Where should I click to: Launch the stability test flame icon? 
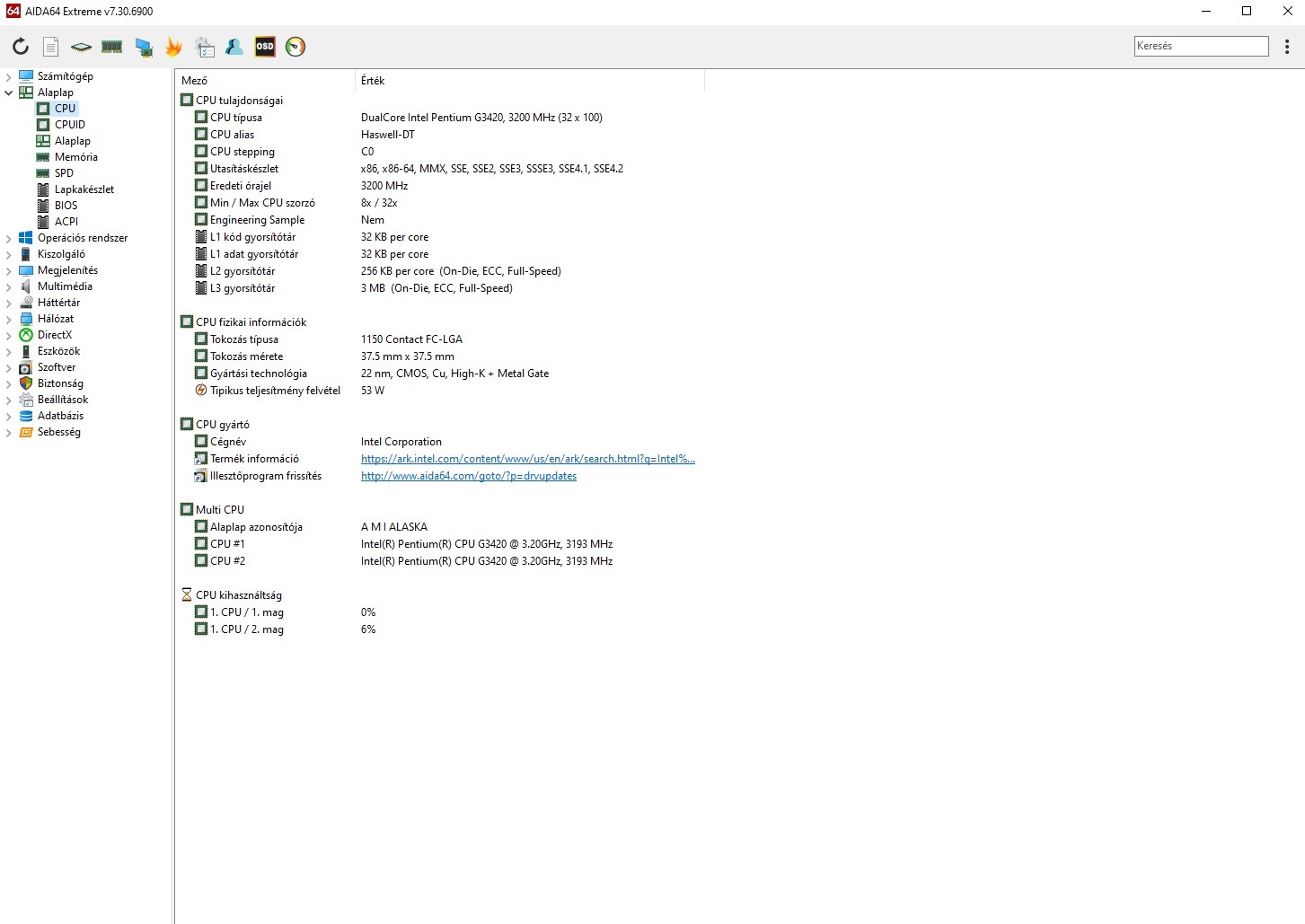(174, 47)
